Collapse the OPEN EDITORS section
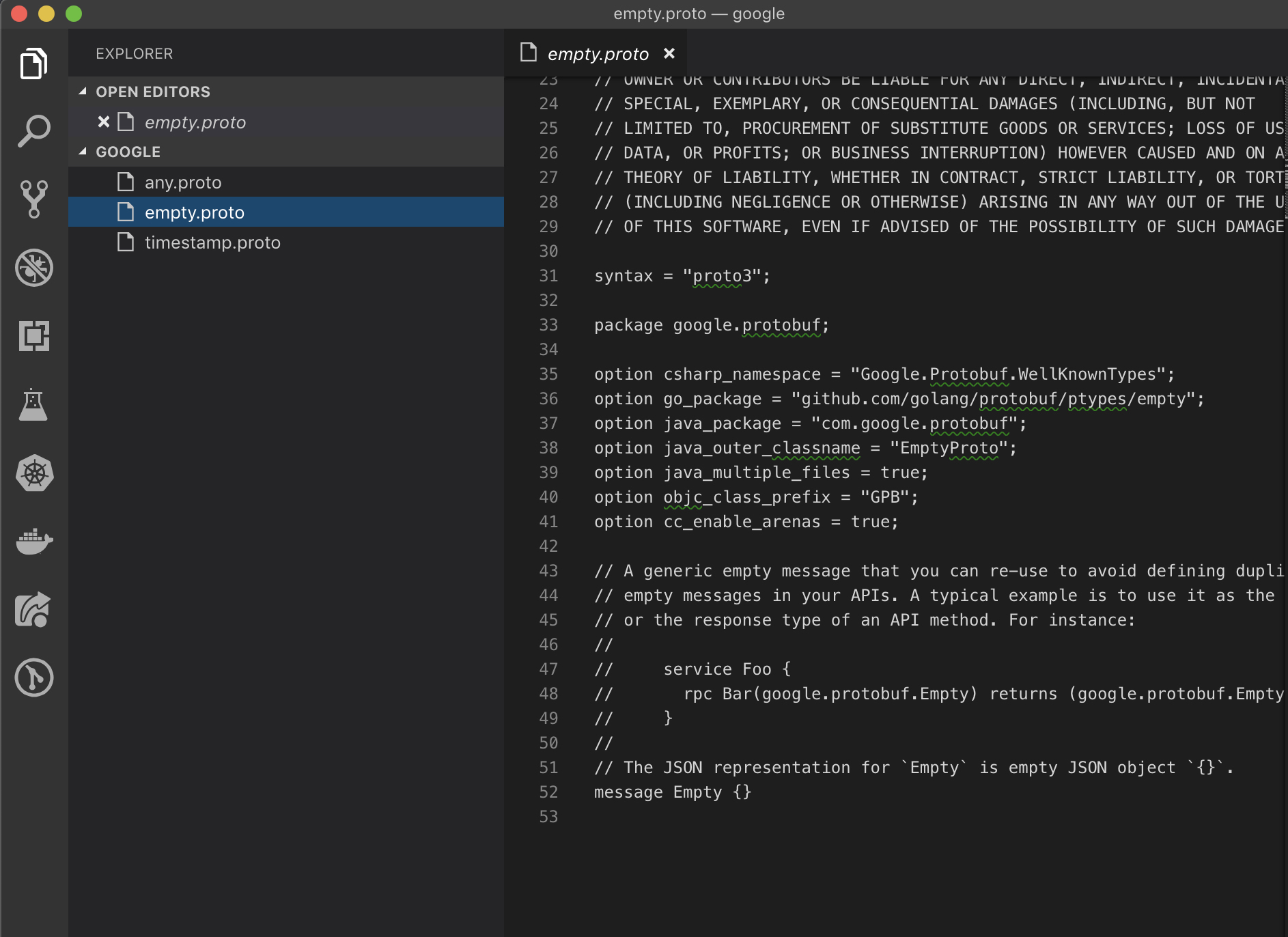 83,92
